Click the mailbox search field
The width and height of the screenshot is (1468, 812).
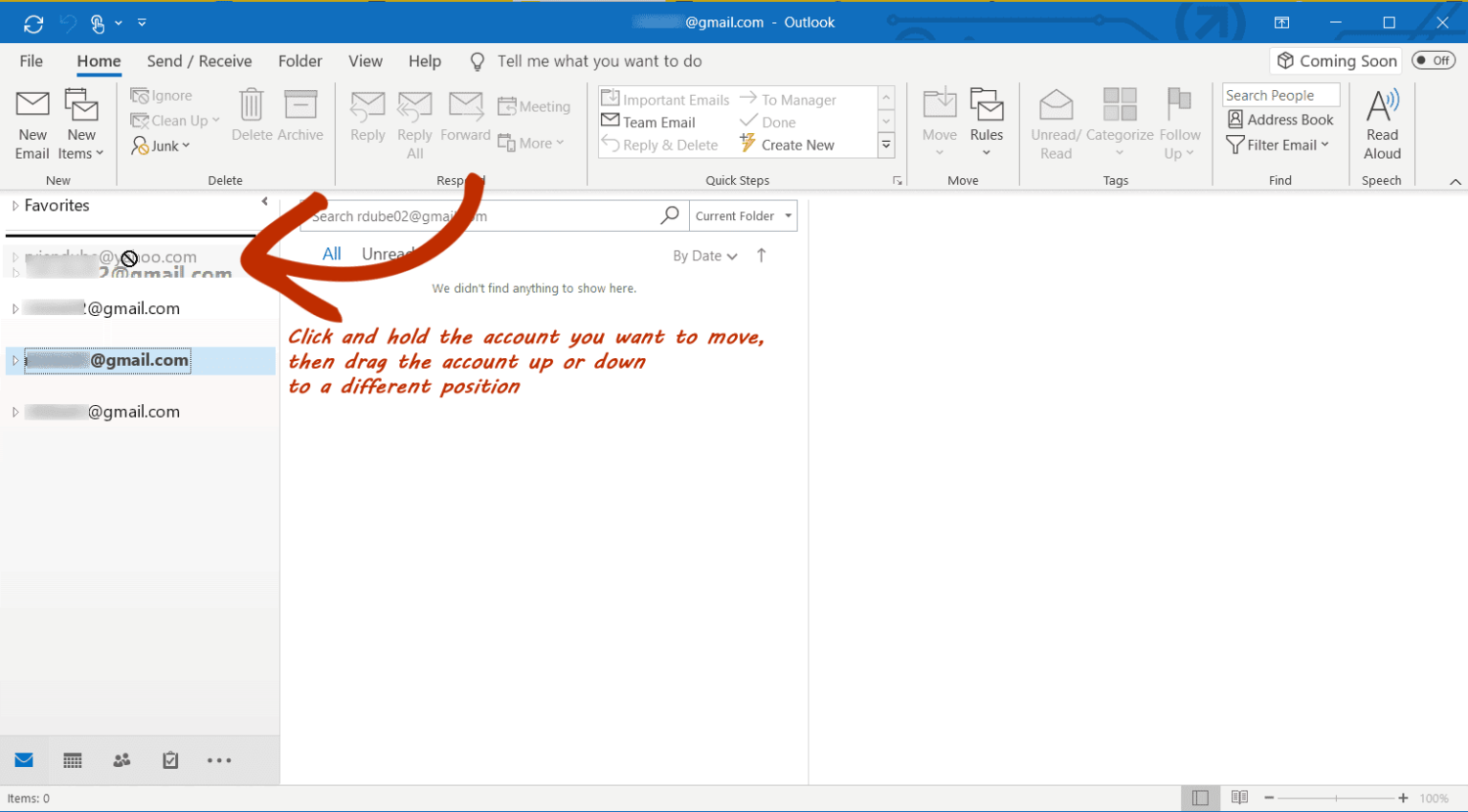click(480, 215)
